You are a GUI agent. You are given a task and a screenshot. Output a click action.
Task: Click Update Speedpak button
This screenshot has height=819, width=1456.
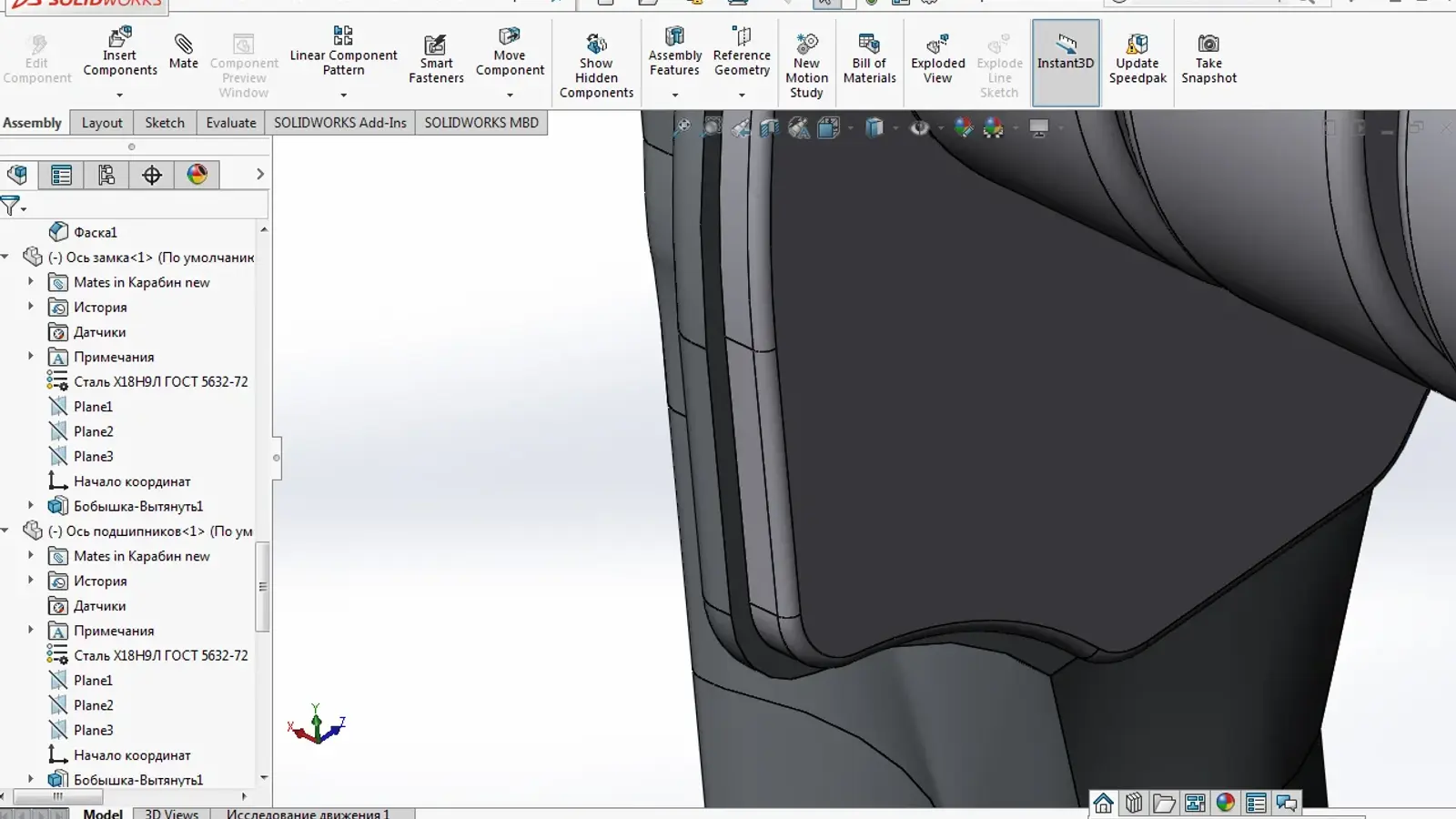point(1137,59)
